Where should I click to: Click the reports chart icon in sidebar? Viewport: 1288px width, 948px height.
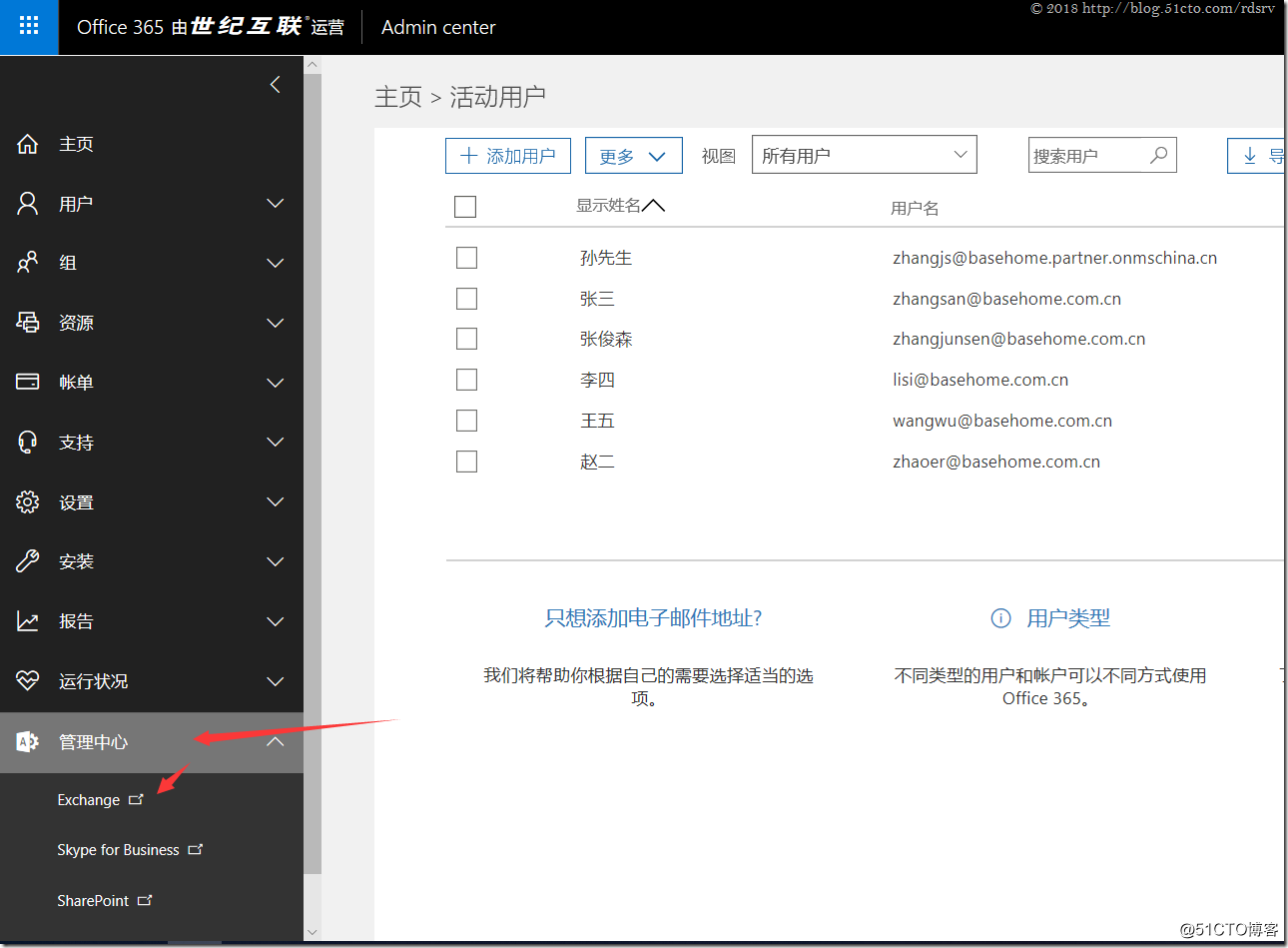28,621
